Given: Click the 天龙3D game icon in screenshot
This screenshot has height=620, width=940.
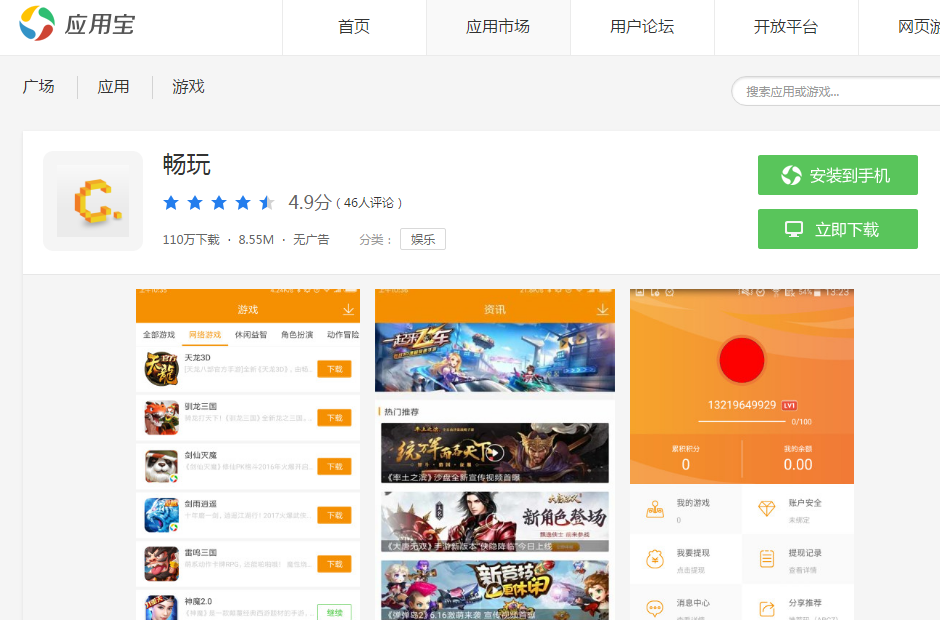Looking at the screenshot, I should (x=161, y=368).
